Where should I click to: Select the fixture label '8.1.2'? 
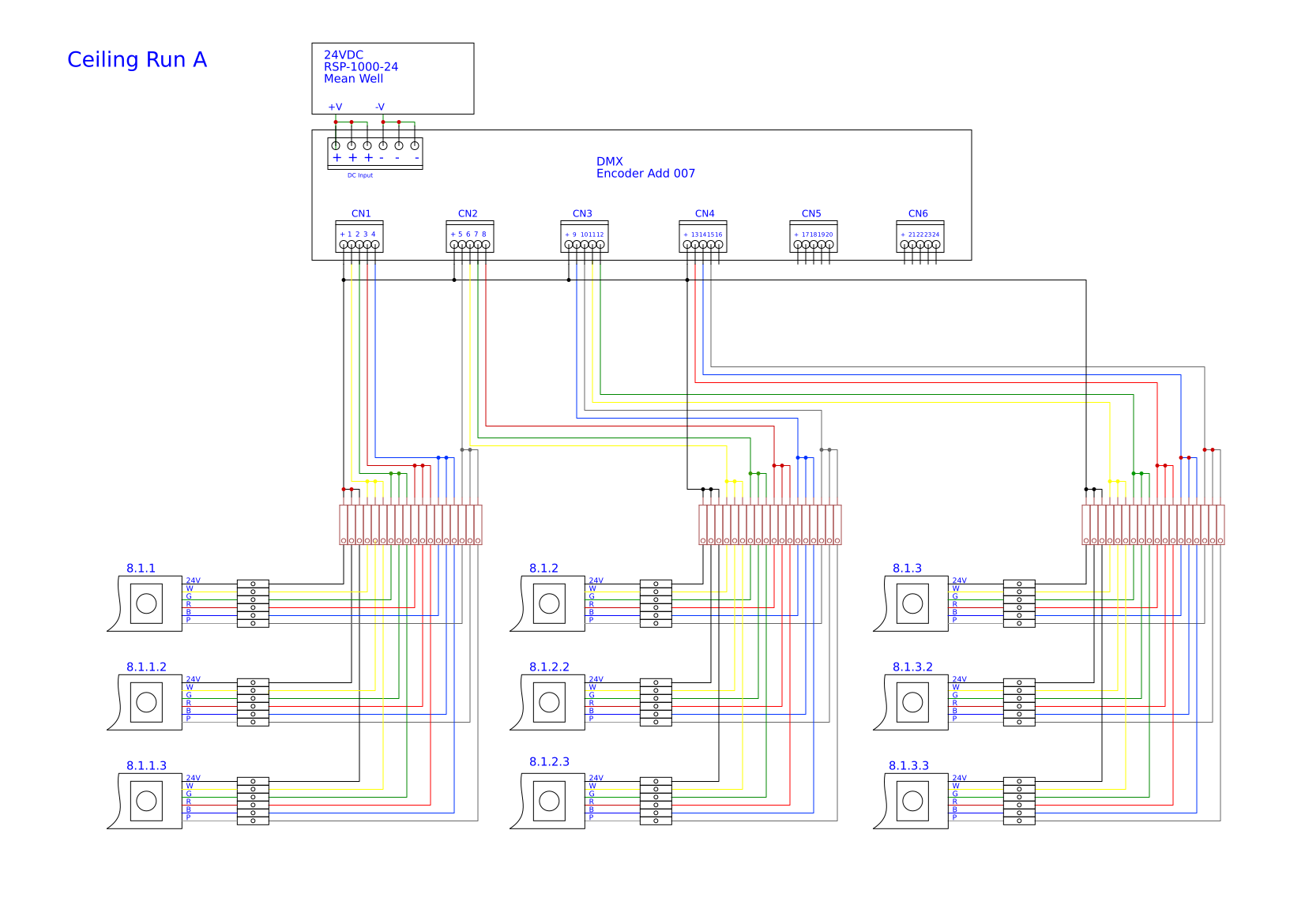click(x=543, y=569)
